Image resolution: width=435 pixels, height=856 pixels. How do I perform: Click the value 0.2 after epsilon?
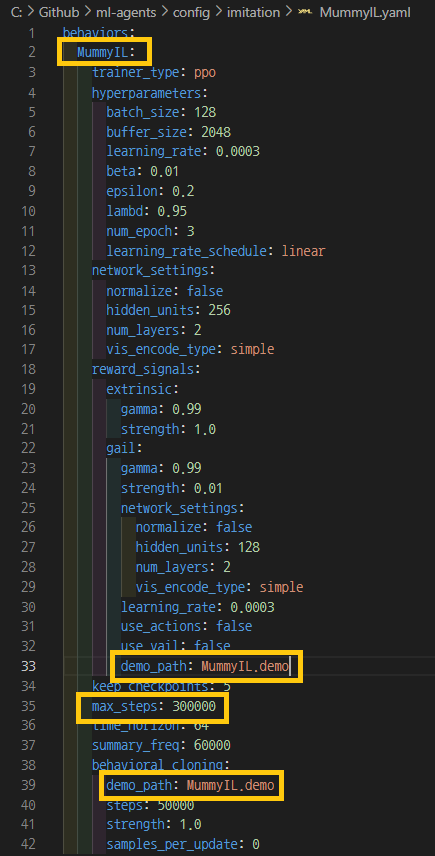[x=183, y=191]
